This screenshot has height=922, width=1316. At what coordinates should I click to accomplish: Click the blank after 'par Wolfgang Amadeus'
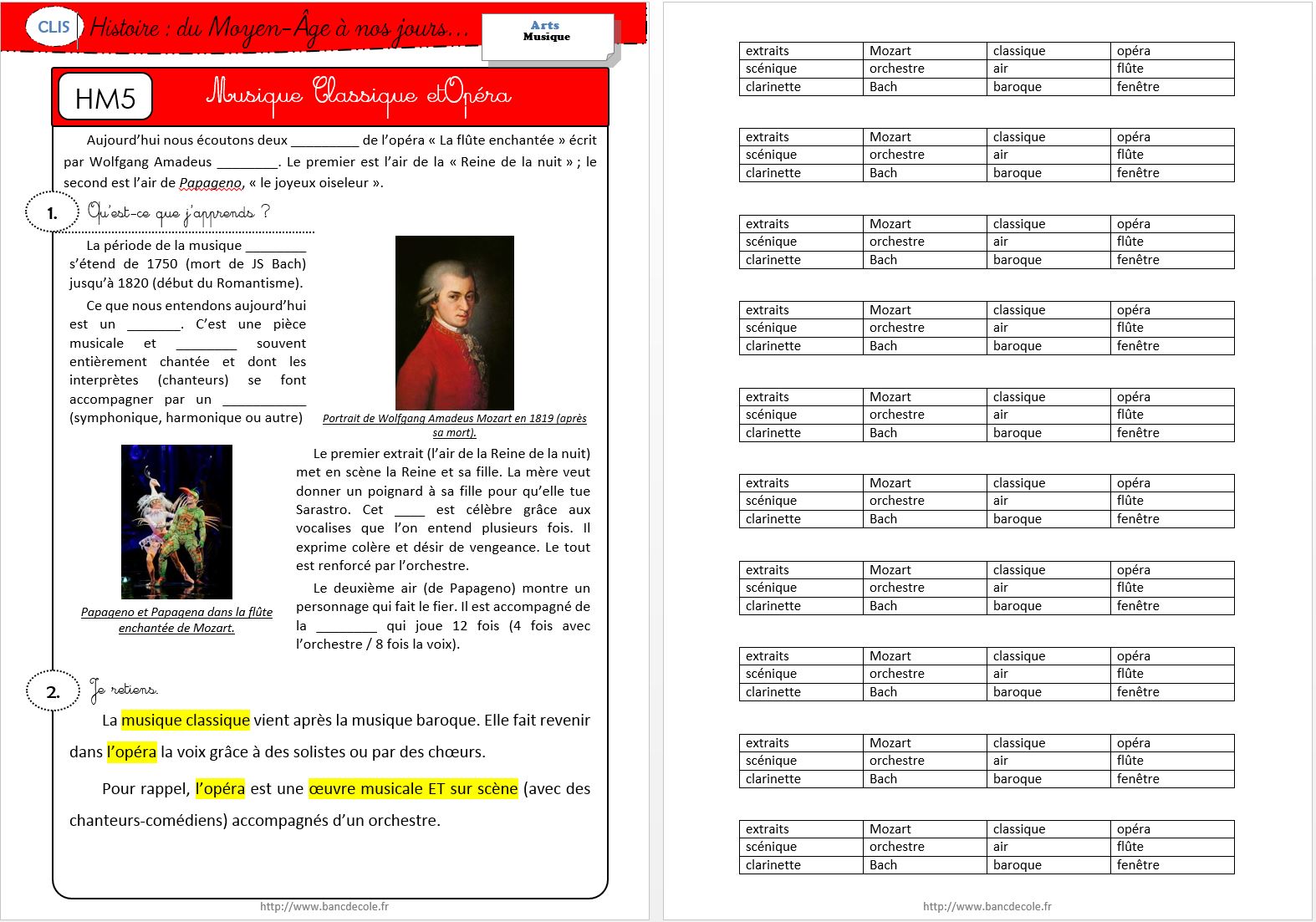point(247,163)
